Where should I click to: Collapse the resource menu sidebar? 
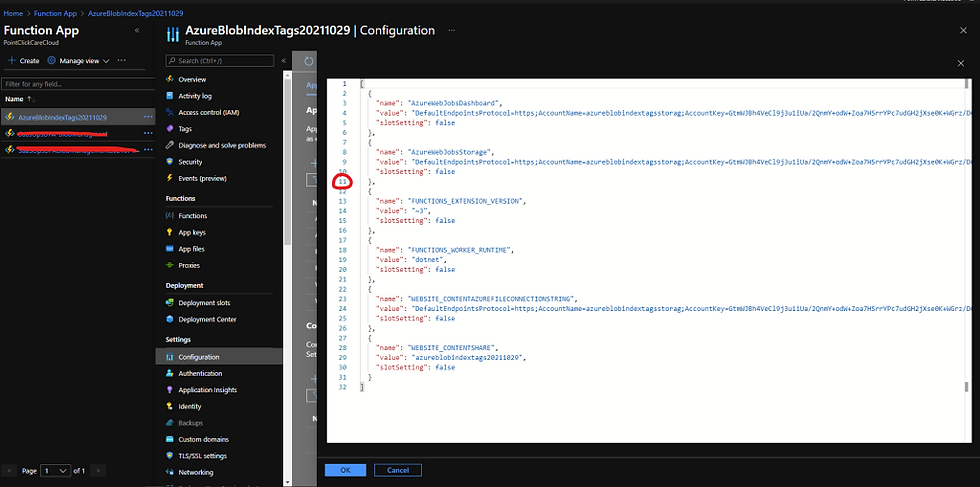(x=283, y=61)
